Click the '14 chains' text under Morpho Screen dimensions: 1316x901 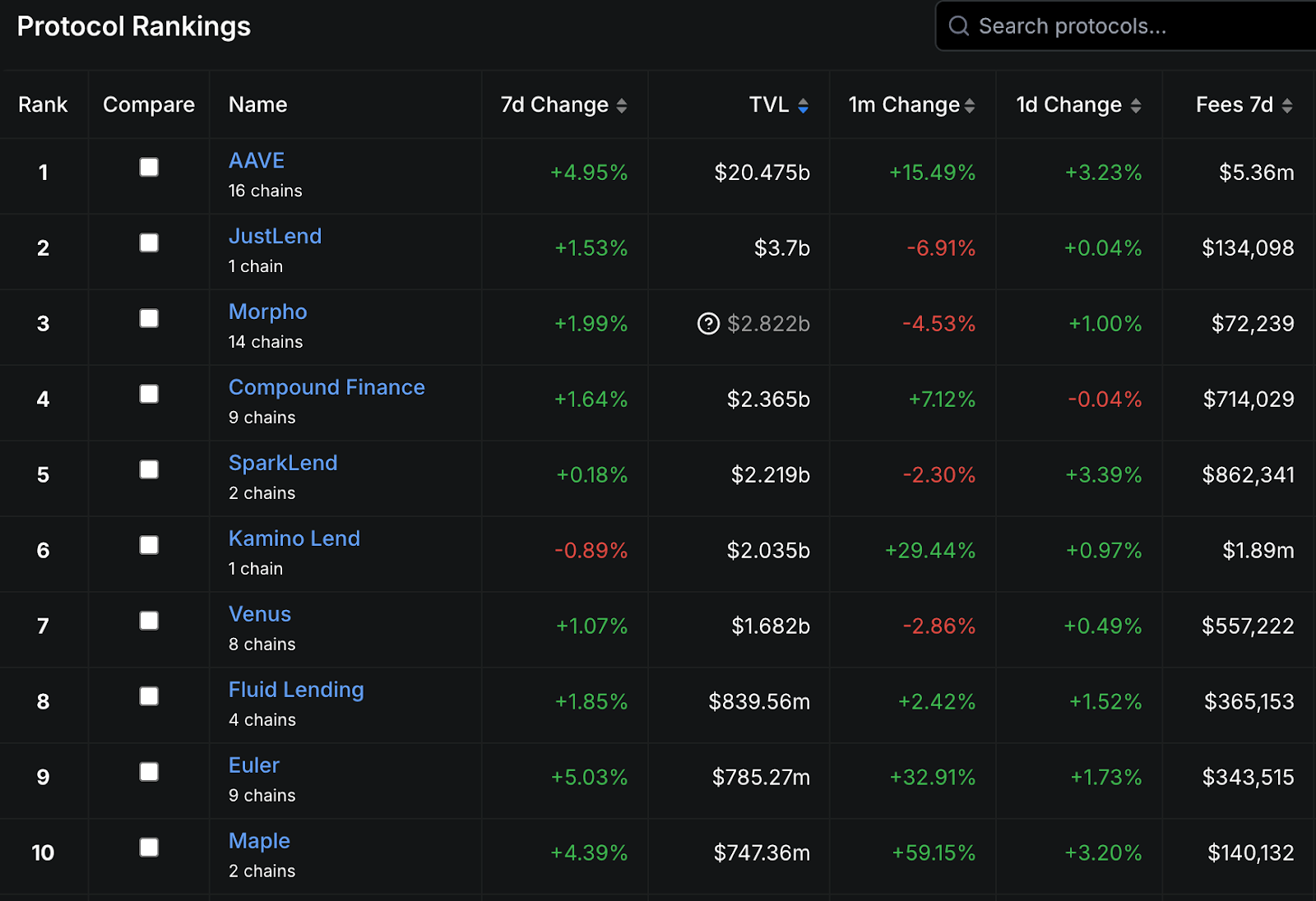click(266, 342)
